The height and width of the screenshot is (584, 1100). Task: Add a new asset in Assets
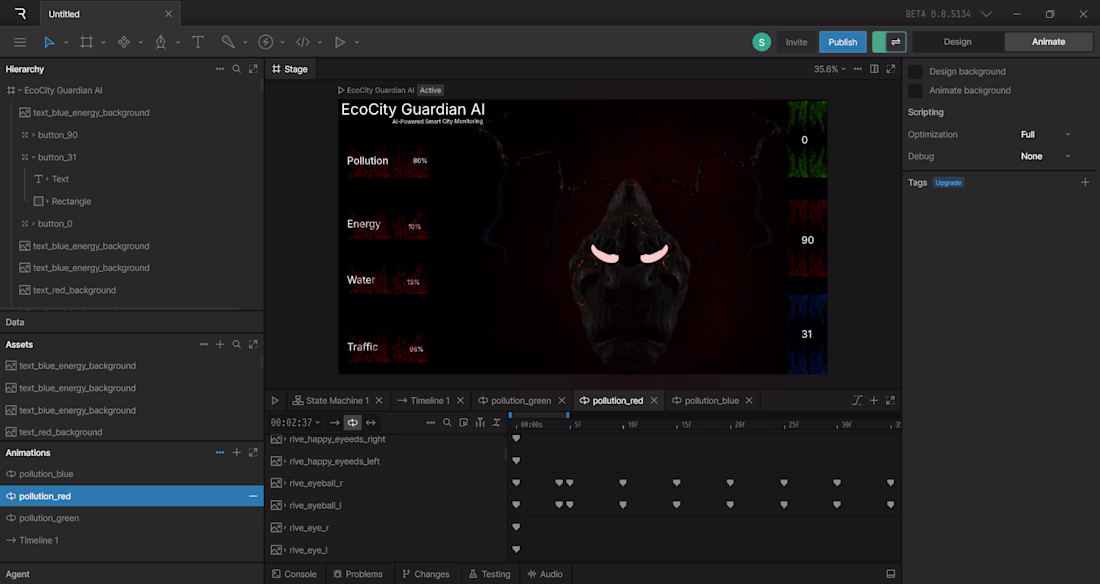tap(220, 345)
